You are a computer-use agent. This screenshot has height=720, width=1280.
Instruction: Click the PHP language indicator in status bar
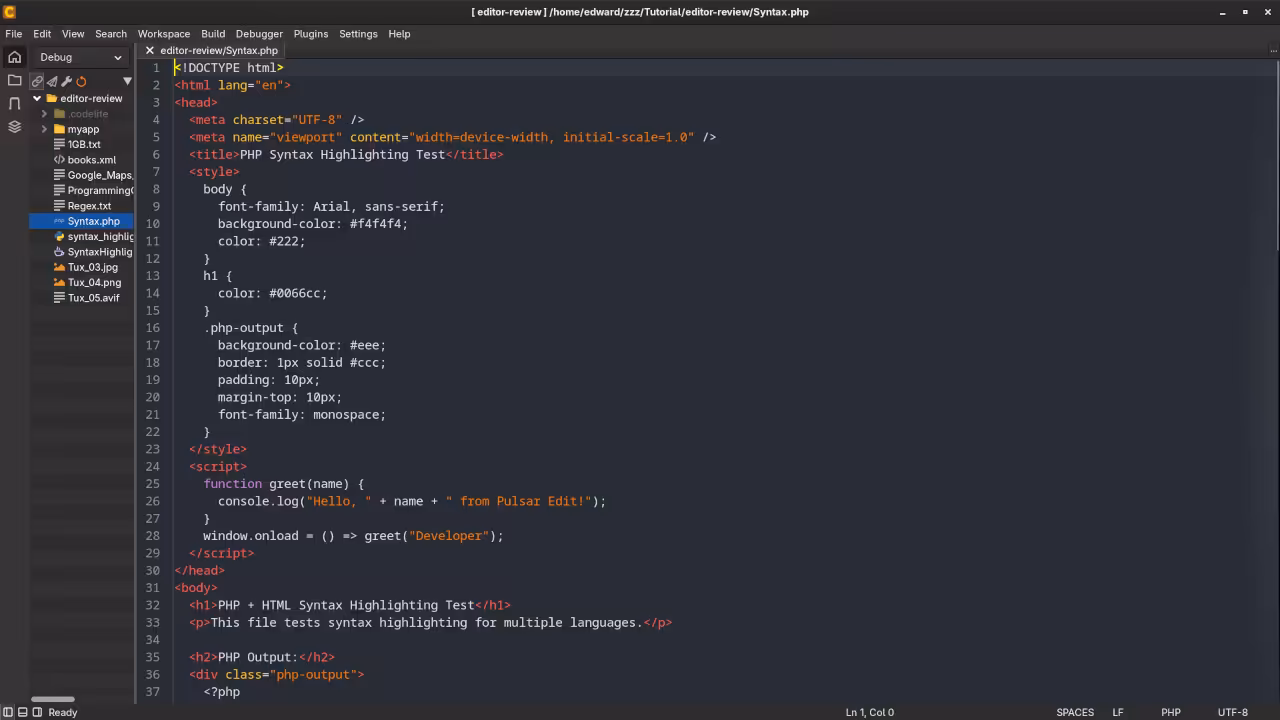[x=1170, y=712]
